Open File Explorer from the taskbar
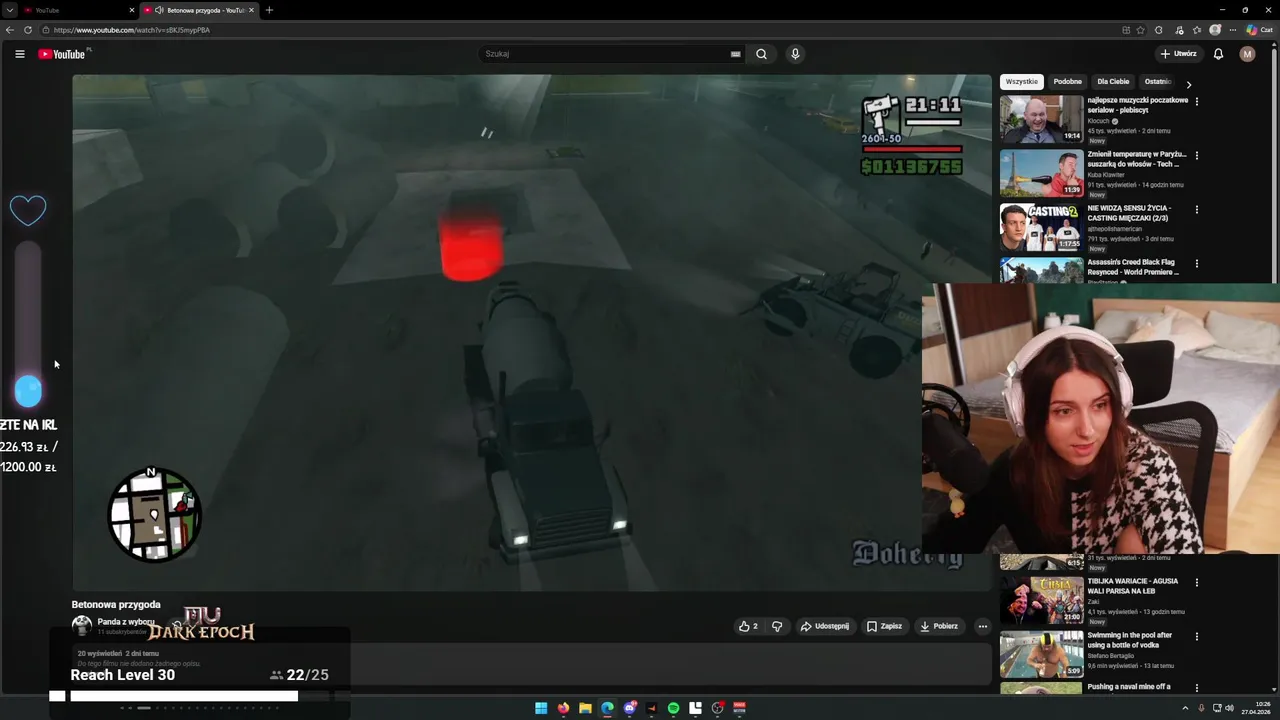This screenshot has width=1280, height=720. click(x=585, y=708)
